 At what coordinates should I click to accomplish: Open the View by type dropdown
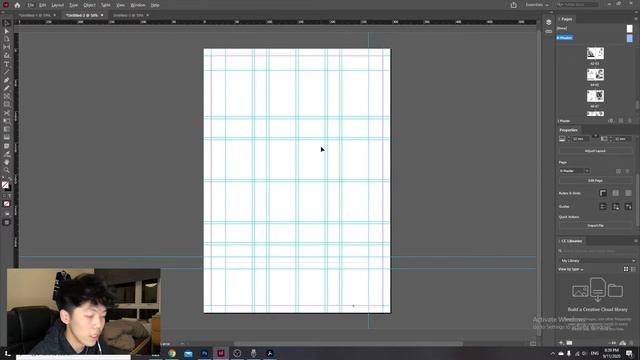pos(571,269)
